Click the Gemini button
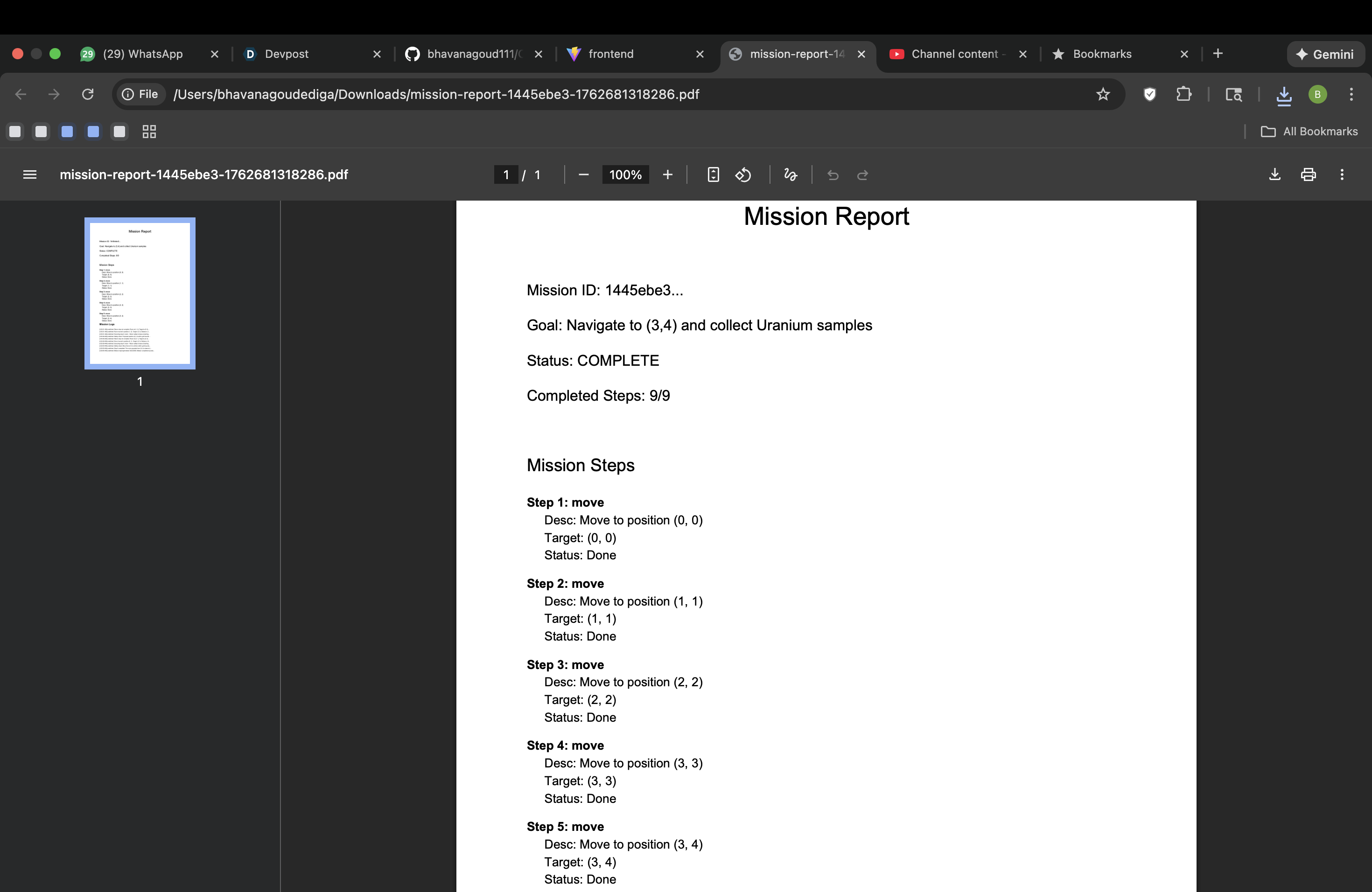 [1325, 54]
